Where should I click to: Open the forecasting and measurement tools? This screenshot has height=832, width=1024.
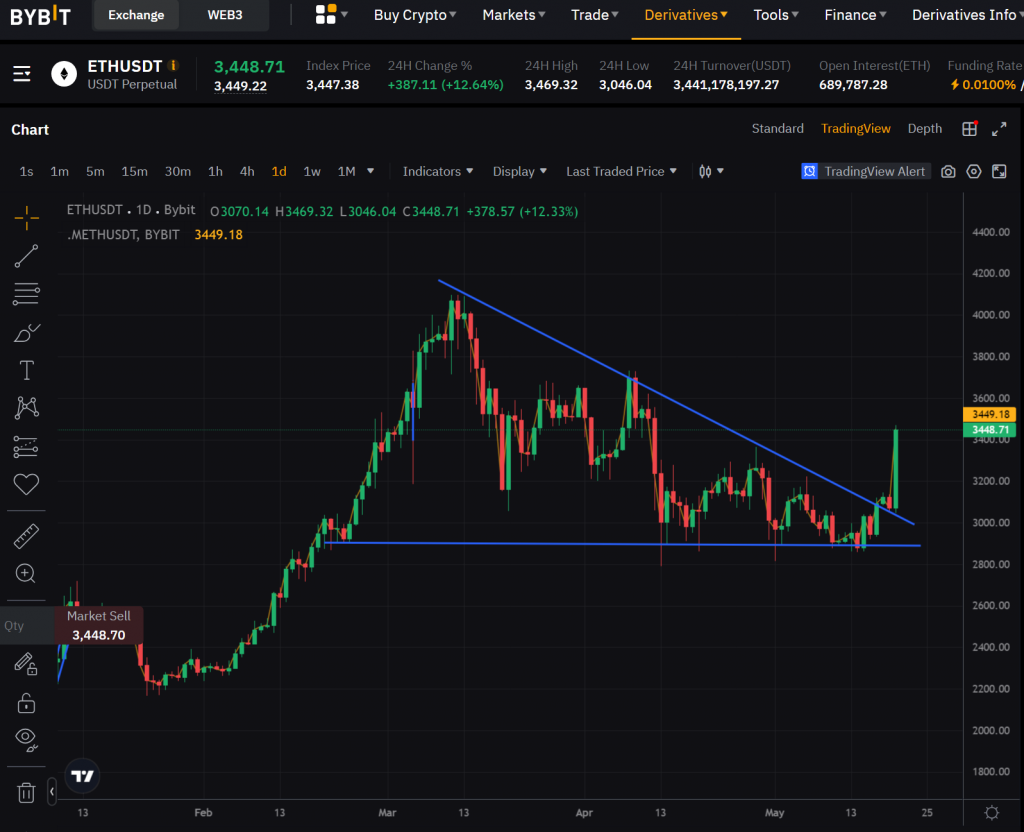[26, 447]
